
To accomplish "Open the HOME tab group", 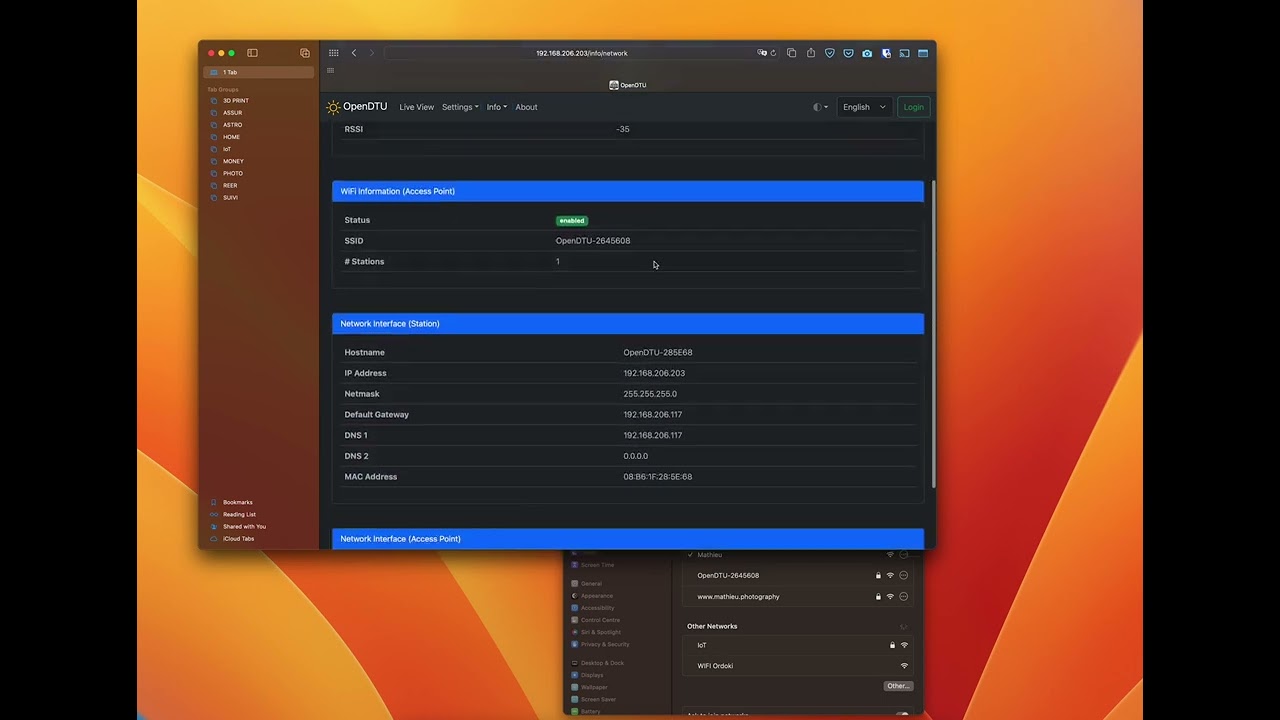I will pyautogui.click(x=232, y=137).
